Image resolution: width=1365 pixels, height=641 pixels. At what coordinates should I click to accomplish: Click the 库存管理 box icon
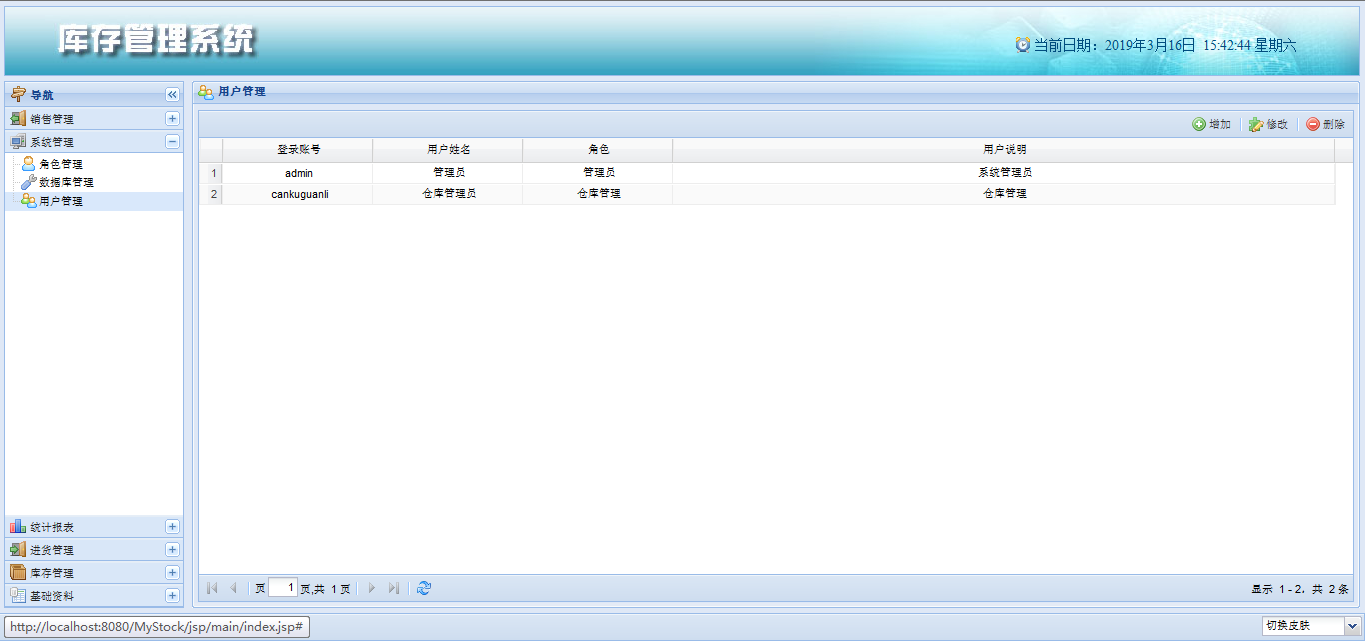tap(18, 573)
